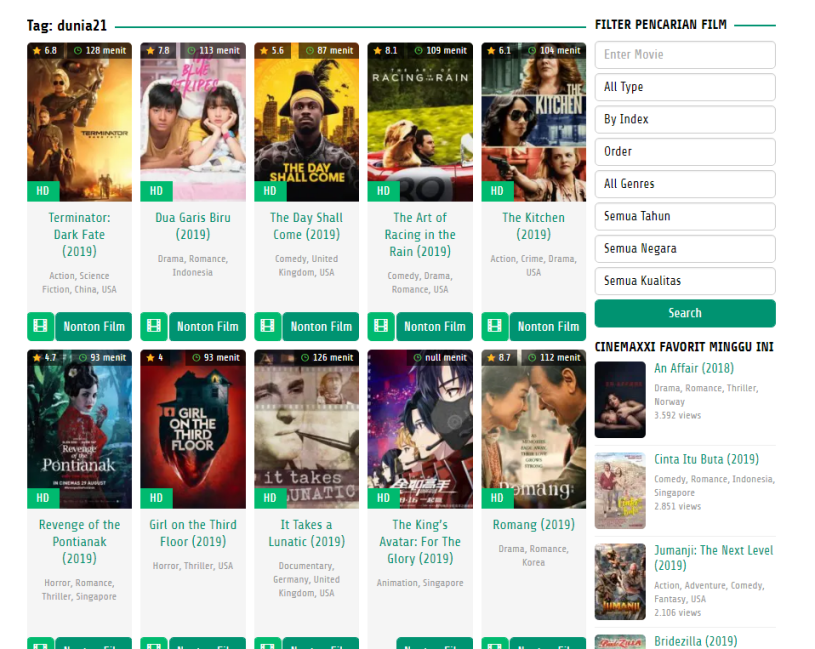Viewport: 815px width, 649px height.
Task: Open The Day Shall Come (2019) title link
Action: pyautogui.click(x=307, y=226)
